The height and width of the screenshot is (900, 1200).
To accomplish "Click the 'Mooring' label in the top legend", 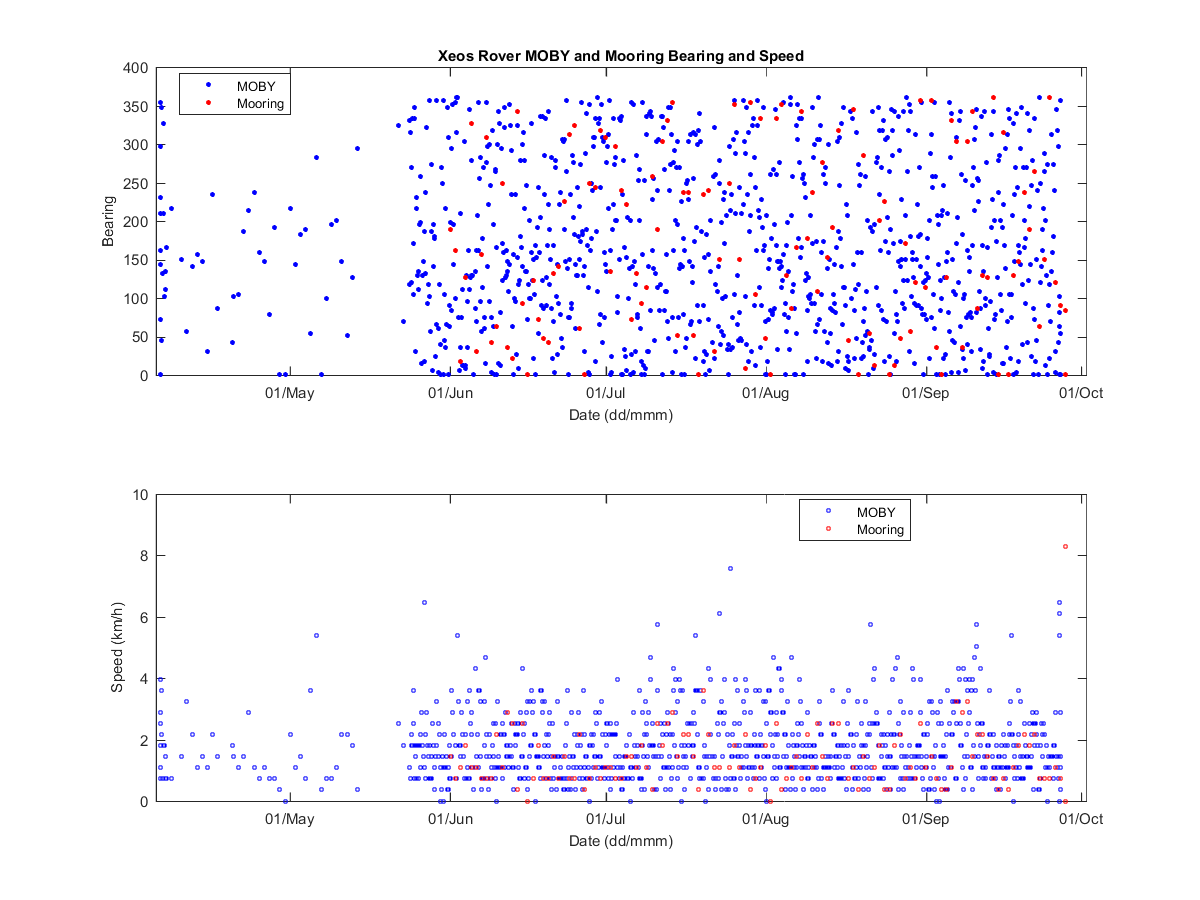I will click(260, 103).
